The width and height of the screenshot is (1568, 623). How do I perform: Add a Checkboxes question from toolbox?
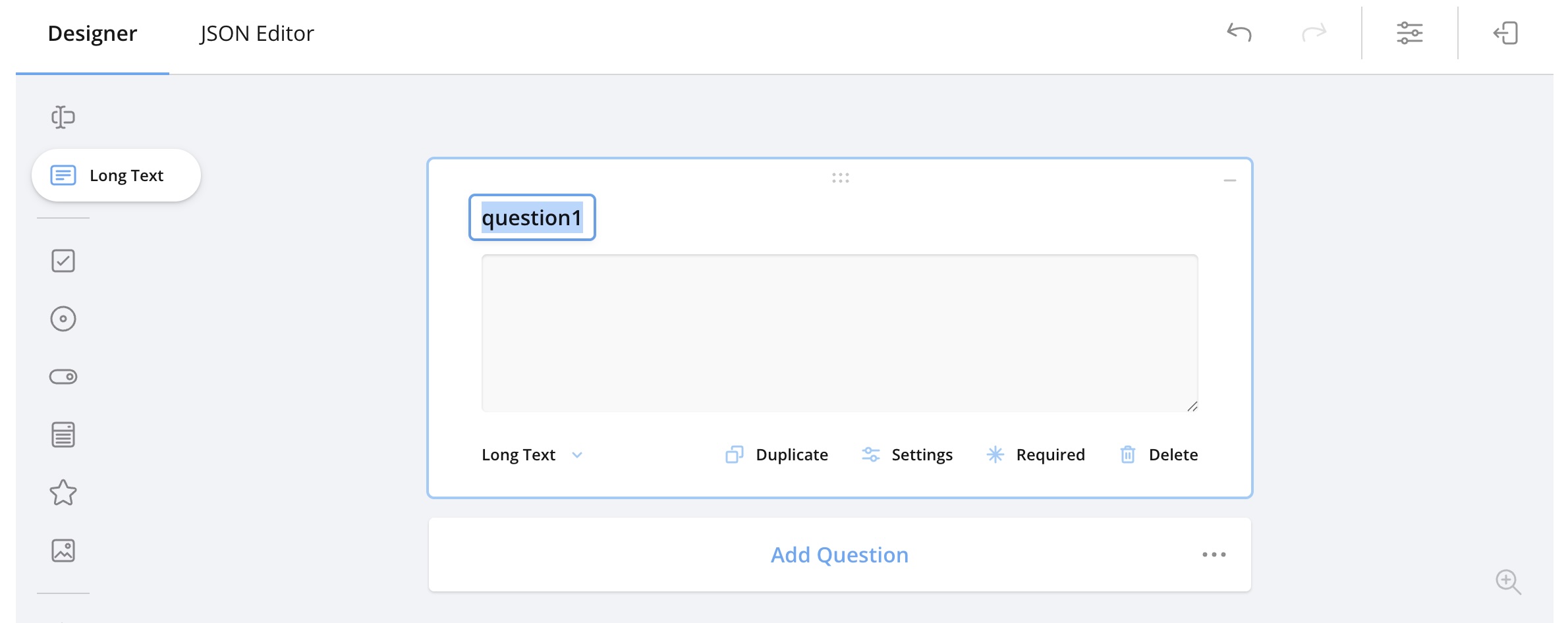tap(63, 261)
